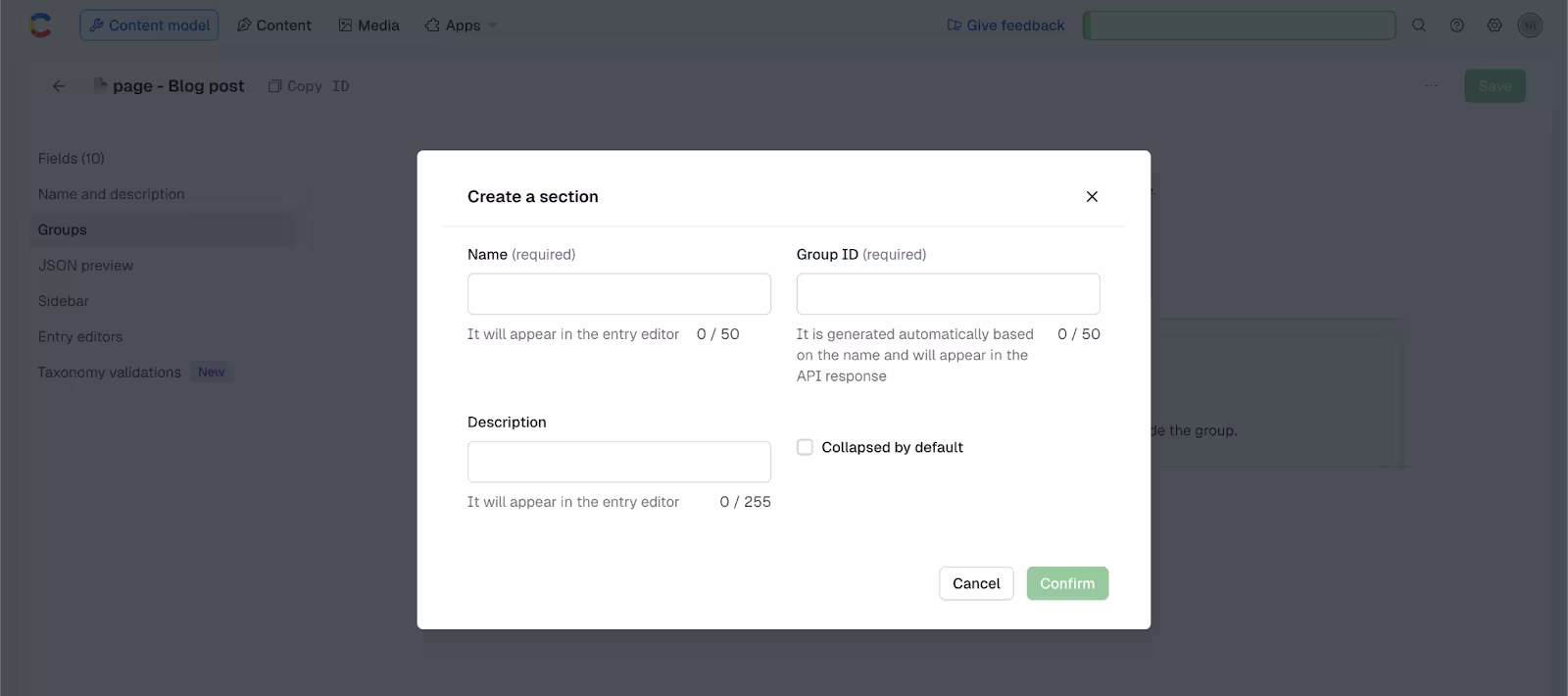
Task: Cancel the section creation
Action: point(976,583)
